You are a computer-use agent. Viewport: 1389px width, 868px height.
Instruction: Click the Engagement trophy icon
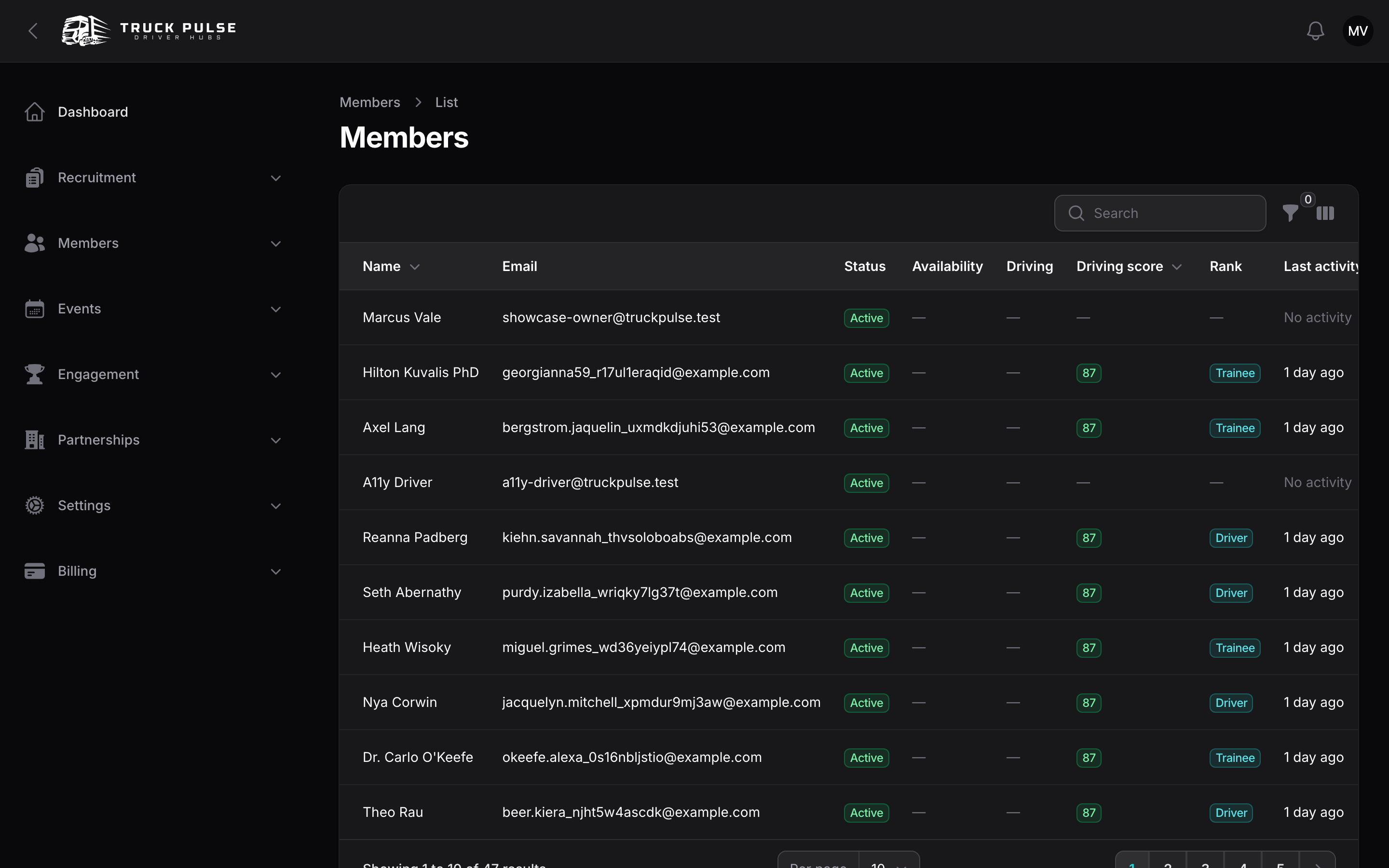pyautogui.click(x=34, y=374)
